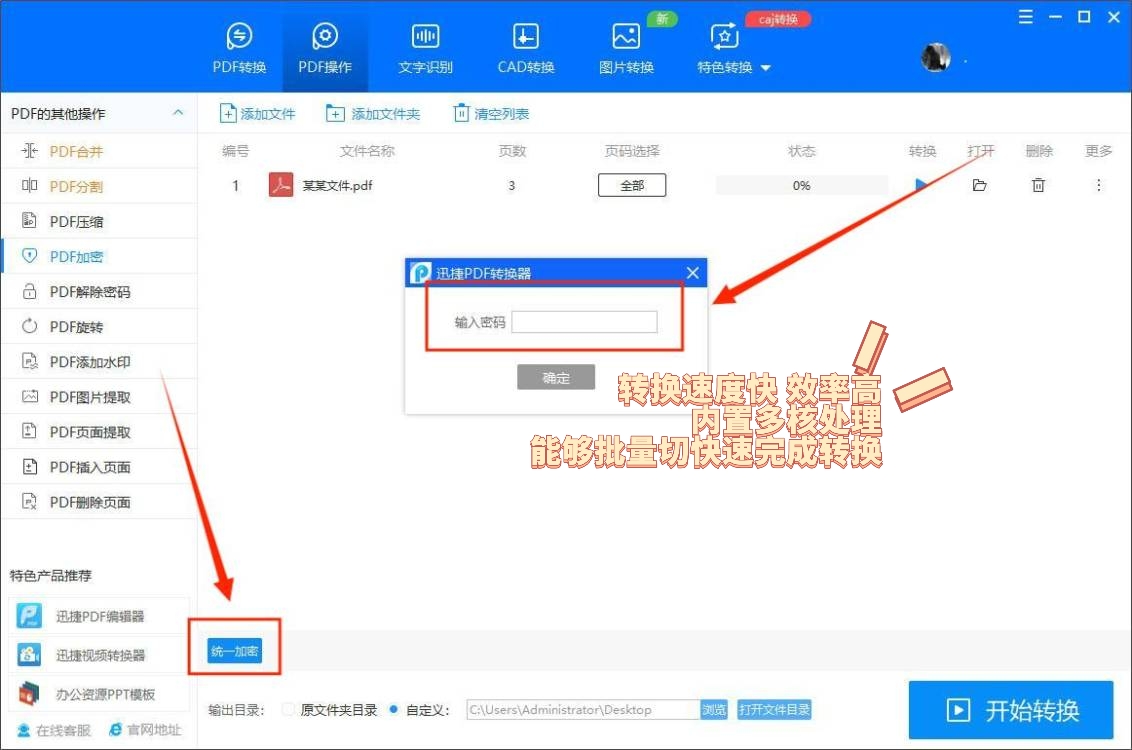Click the 开始转换 button
The height and width of the screenshot is (750, 1132).
coord(1010,710)
